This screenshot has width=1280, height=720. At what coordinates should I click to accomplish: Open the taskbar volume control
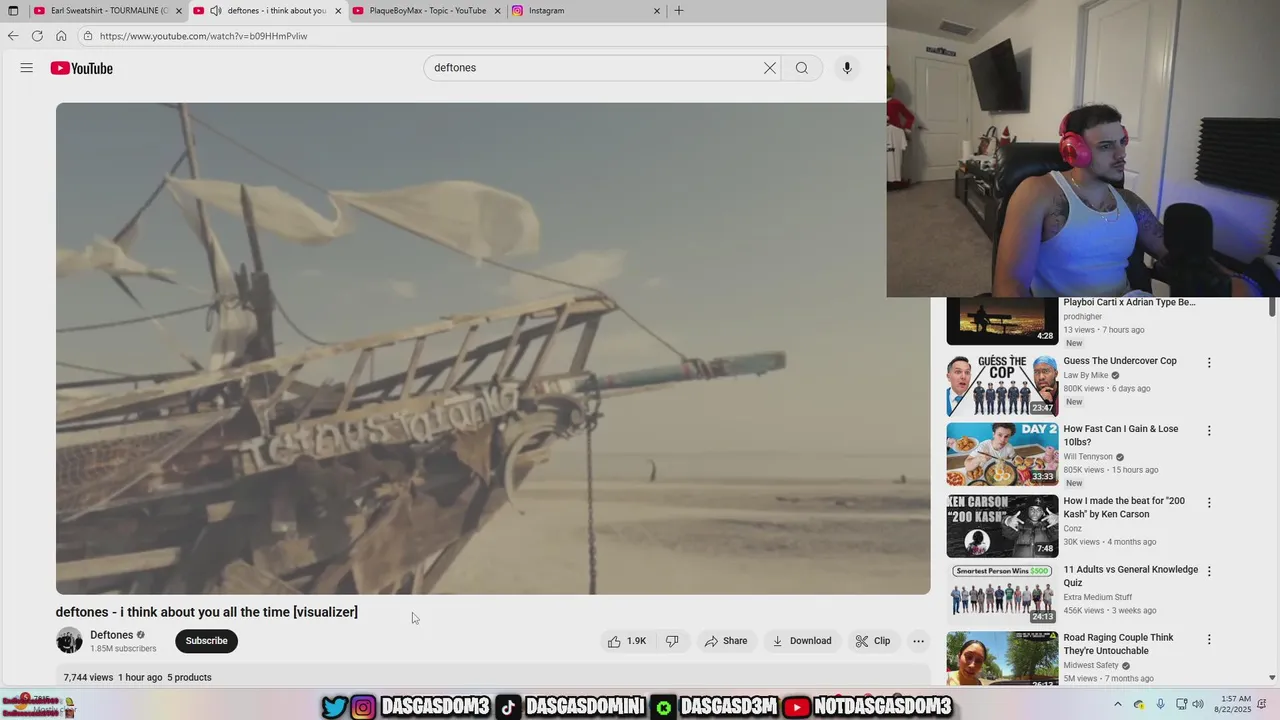pyautogui.click(x=1199, y=705)
